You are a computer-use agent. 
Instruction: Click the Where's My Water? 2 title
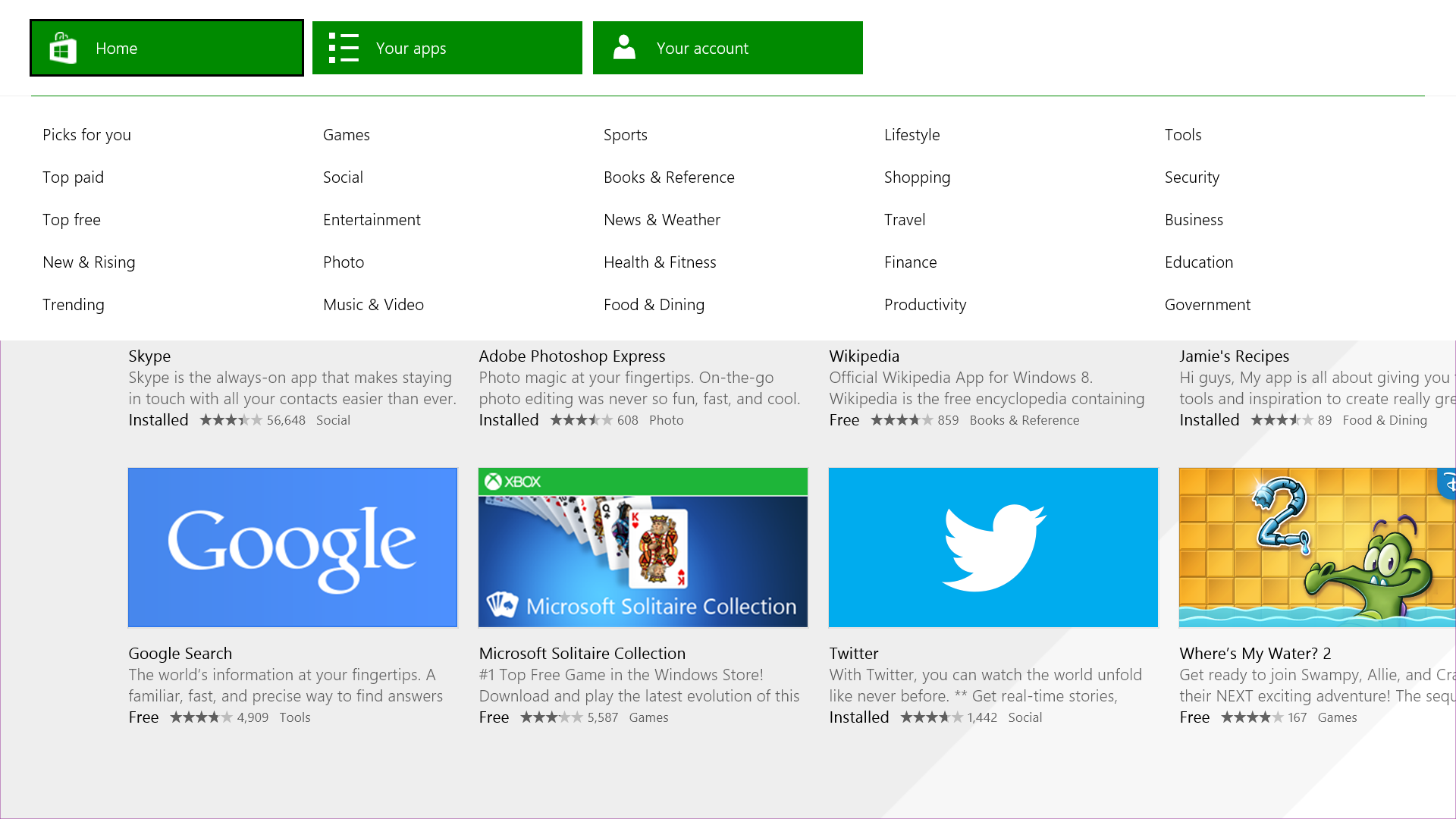point(1255,654)
